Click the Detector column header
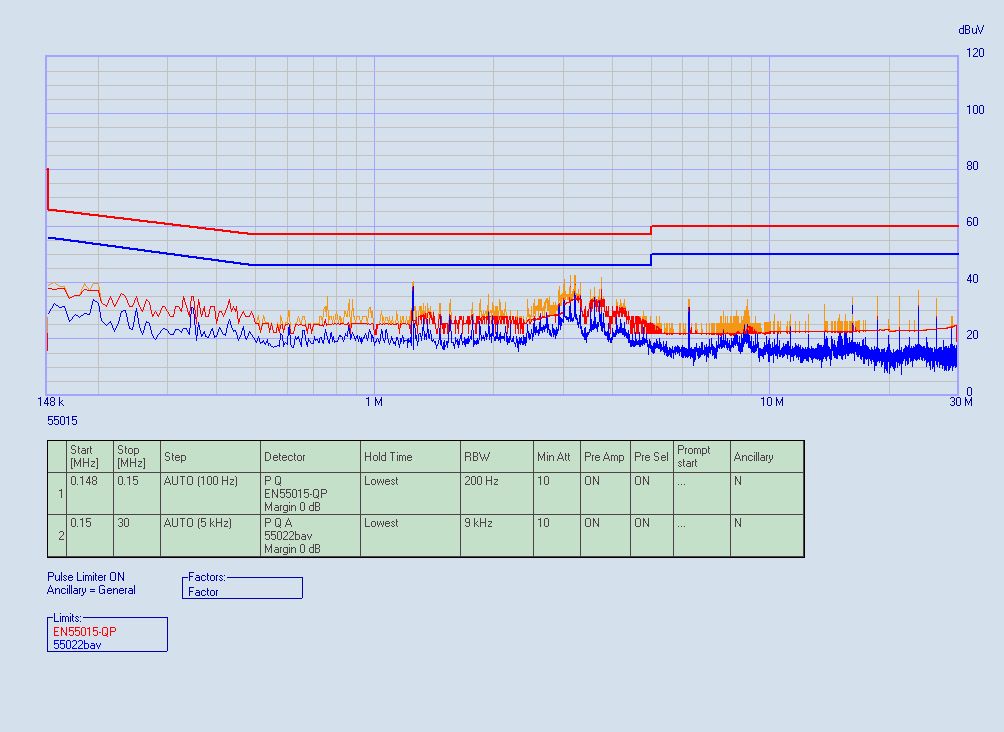Viewport: 1004px width, 732px height. (x=311, y=457)
